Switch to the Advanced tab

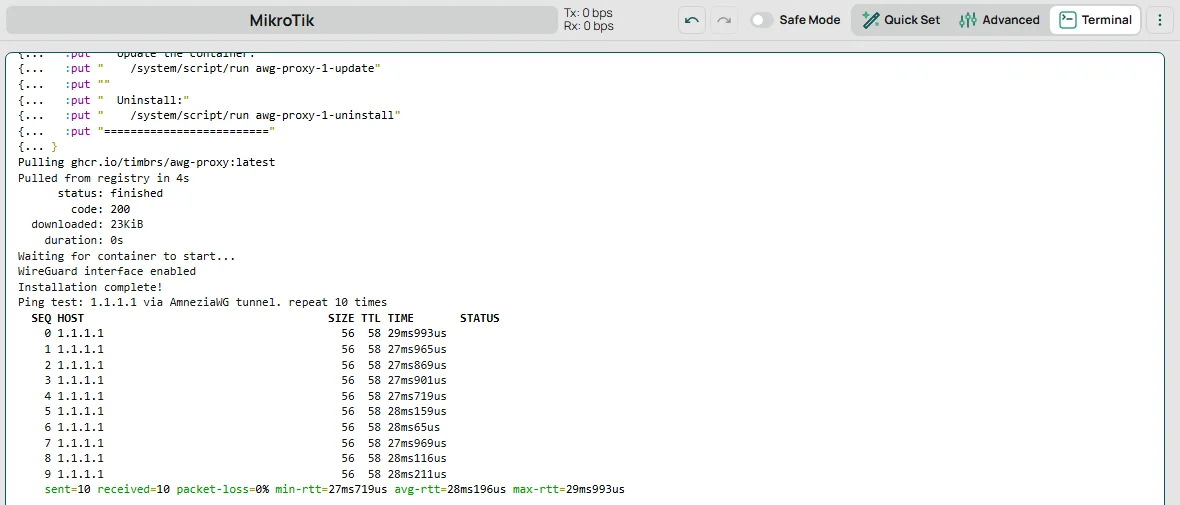tap(999, 20)
